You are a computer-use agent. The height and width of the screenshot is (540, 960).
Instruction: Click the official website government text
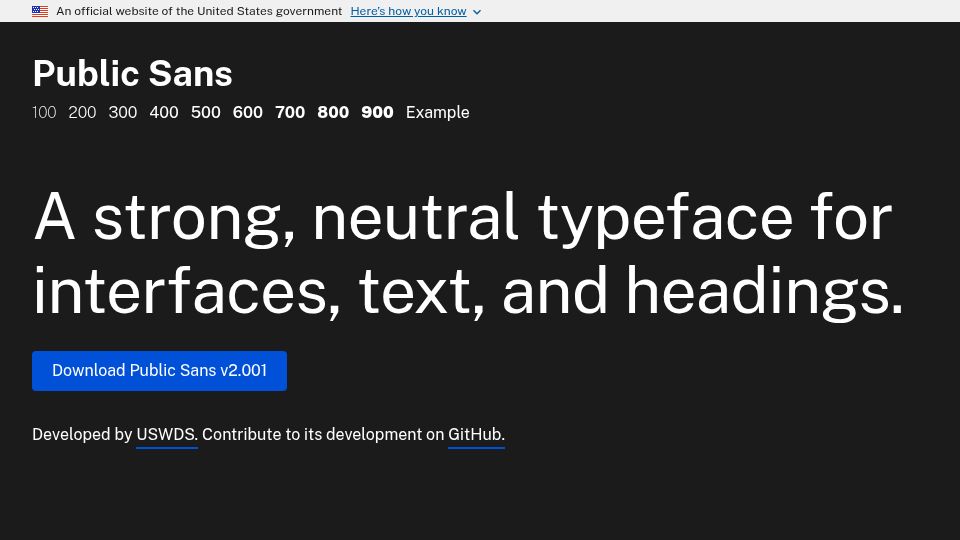199,11
